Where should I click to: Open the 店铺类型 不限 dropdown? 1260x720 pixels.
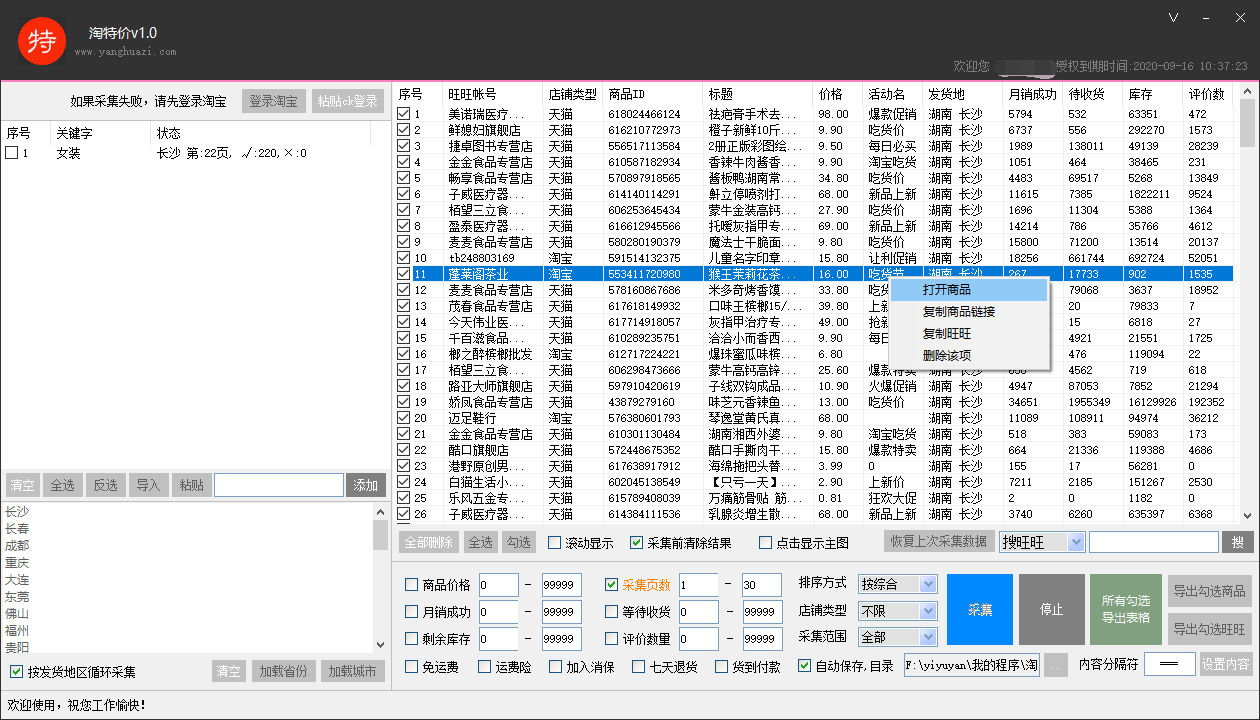[898, 611]
